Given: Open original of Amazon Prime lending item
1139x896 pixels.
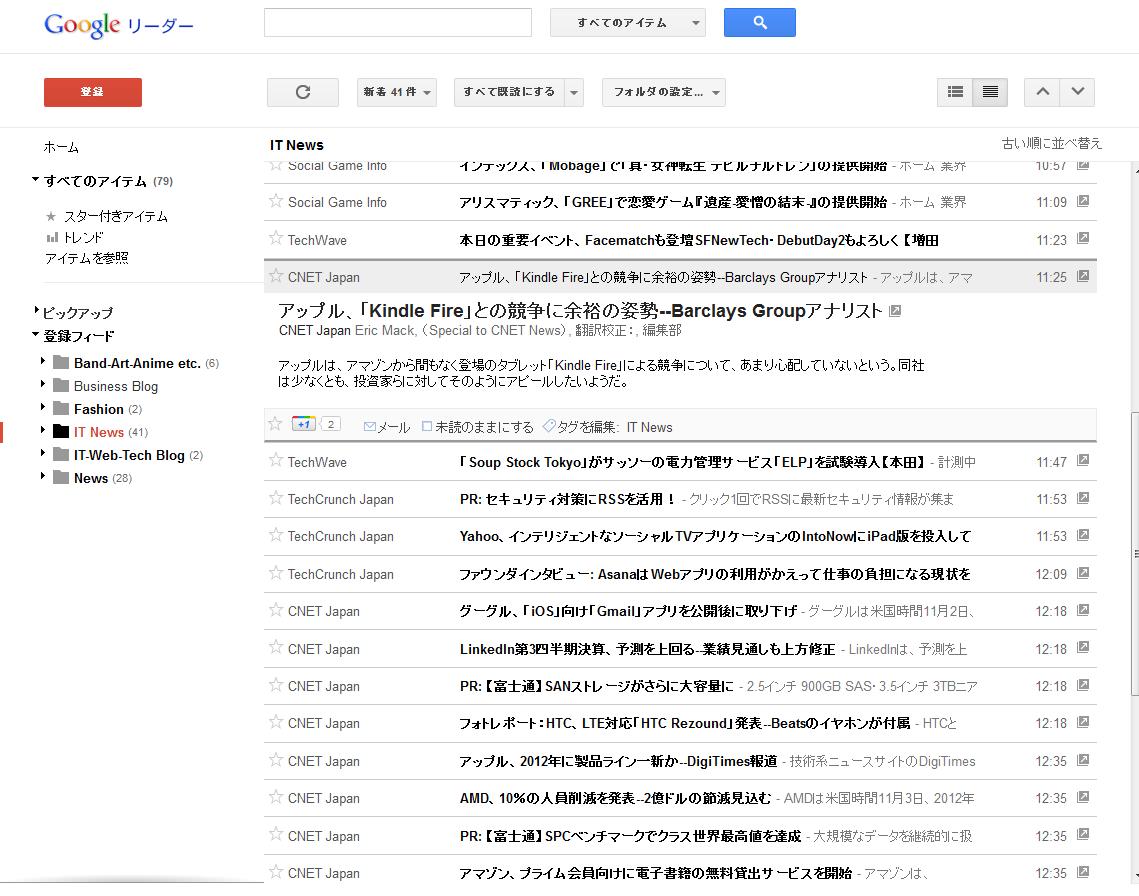Looking at the screenshot, I should tap(1083, 872).
